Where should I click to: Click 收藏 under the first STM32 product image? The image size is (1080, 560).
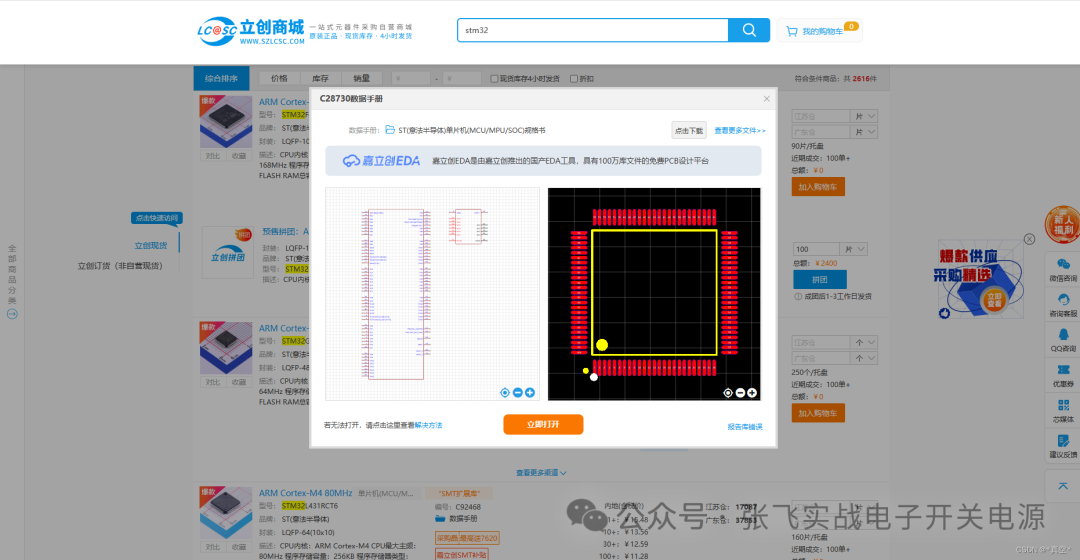(x=239, y=156)
